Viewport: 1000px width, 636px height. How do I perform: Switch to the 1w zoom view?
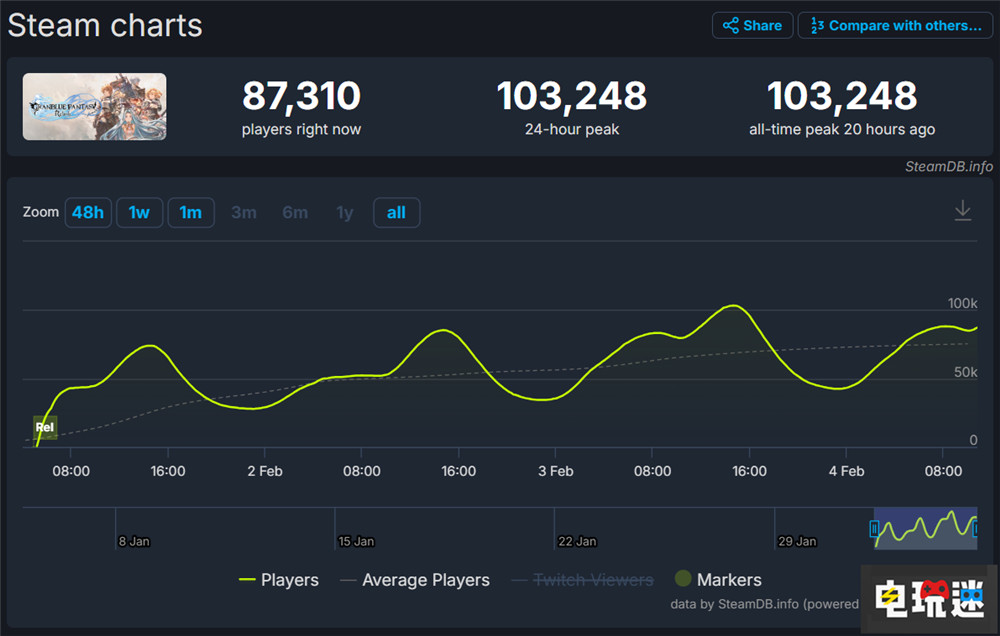pos(139,212)
